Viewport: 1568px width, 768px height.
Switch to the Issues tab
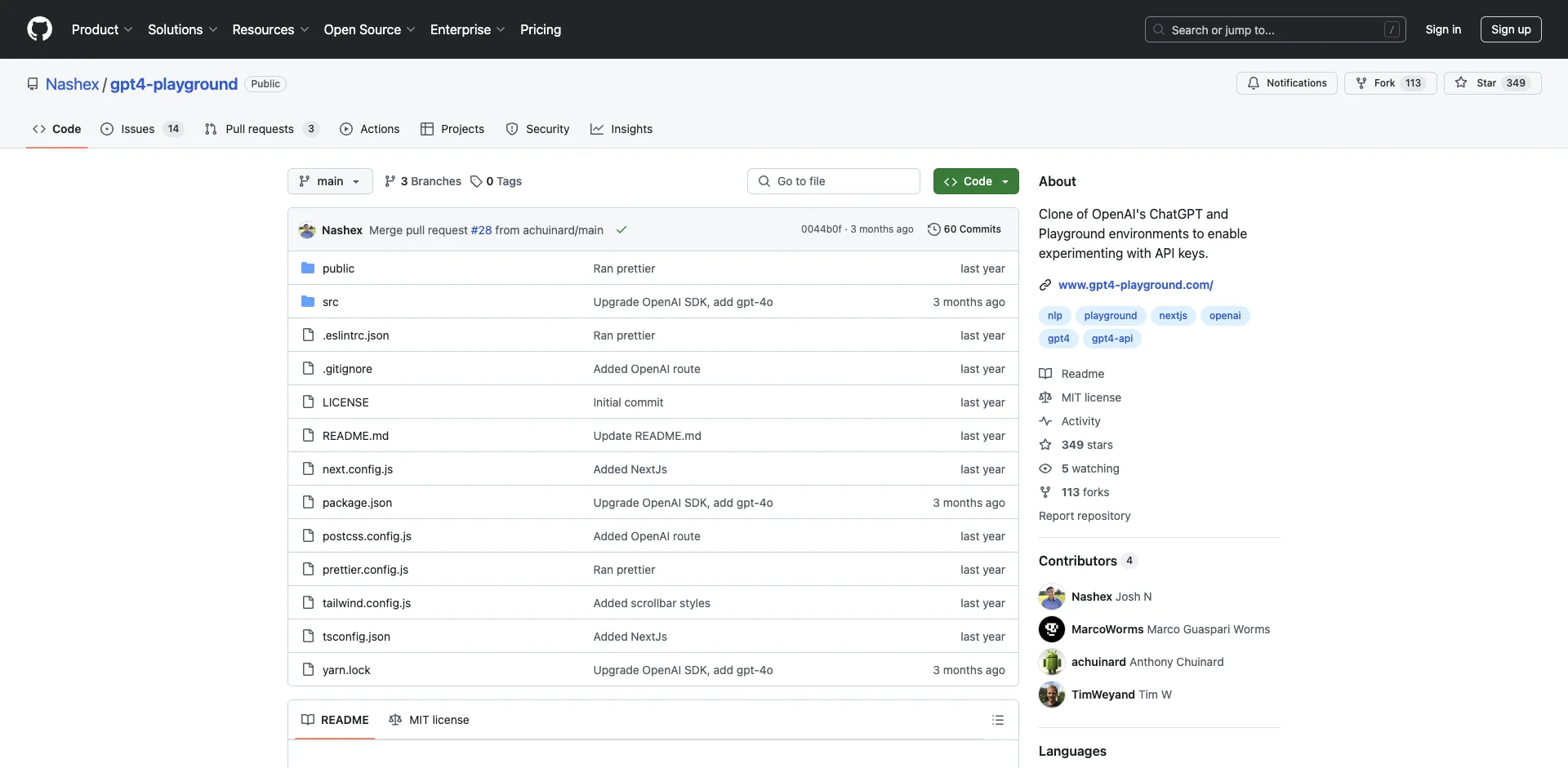[x=142, y=129]
